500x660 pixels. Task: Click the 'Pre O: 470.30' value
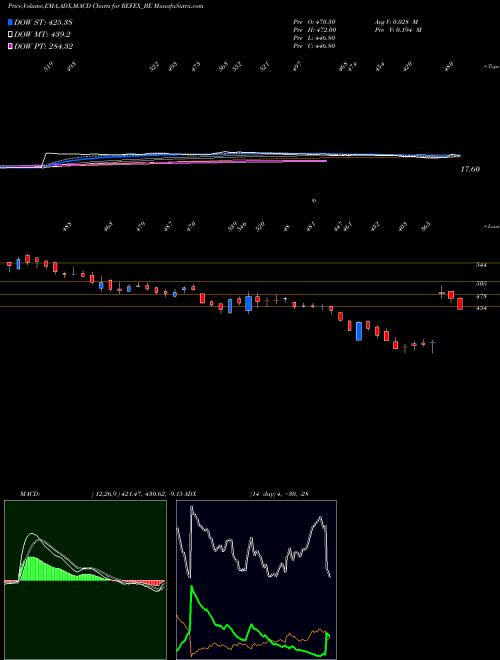click(x=314, y=22)
